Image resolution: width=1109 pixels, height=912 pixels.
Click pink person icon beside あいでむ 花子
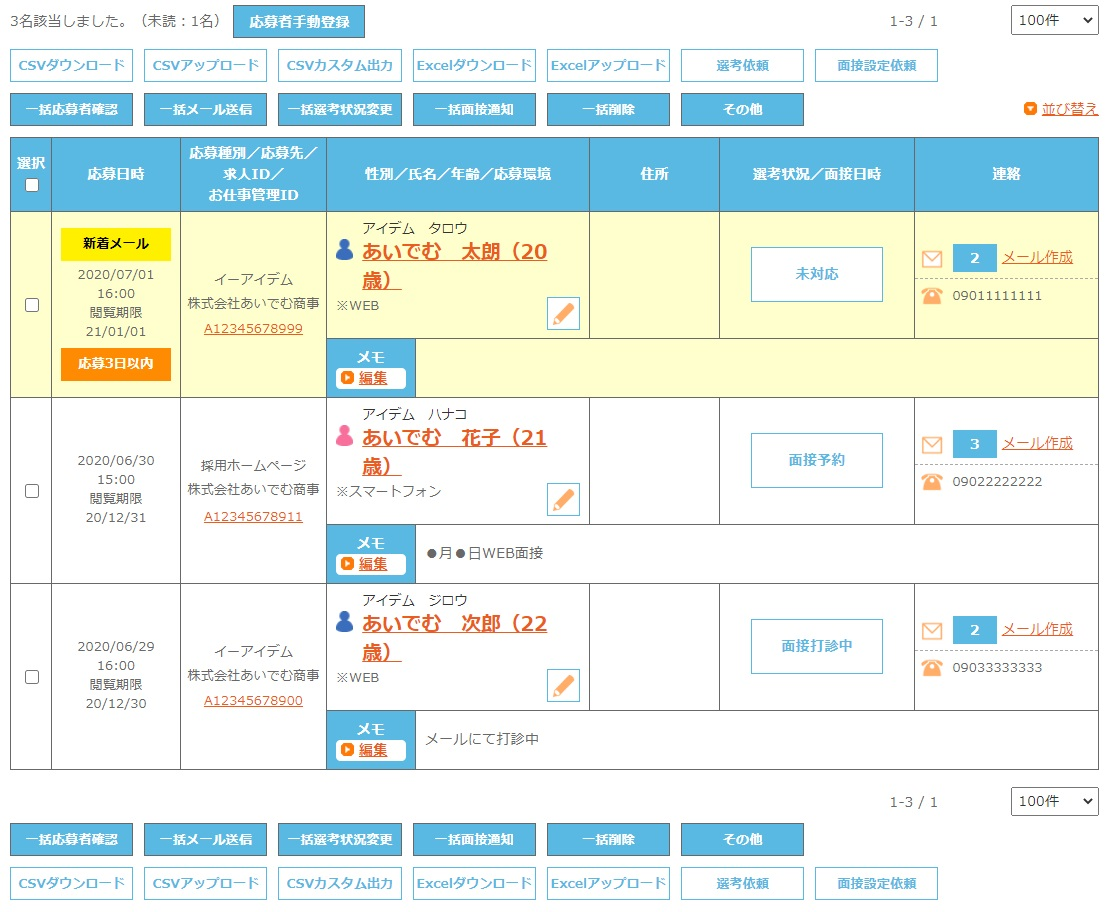(345, 436)
